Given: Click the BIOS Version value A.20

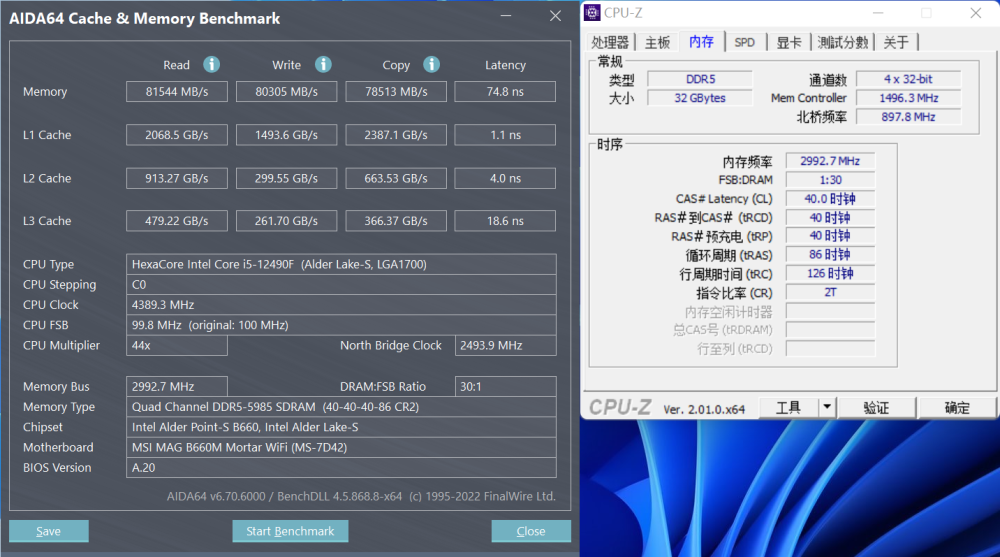Looking at the screenshot, I should point(341,468).
